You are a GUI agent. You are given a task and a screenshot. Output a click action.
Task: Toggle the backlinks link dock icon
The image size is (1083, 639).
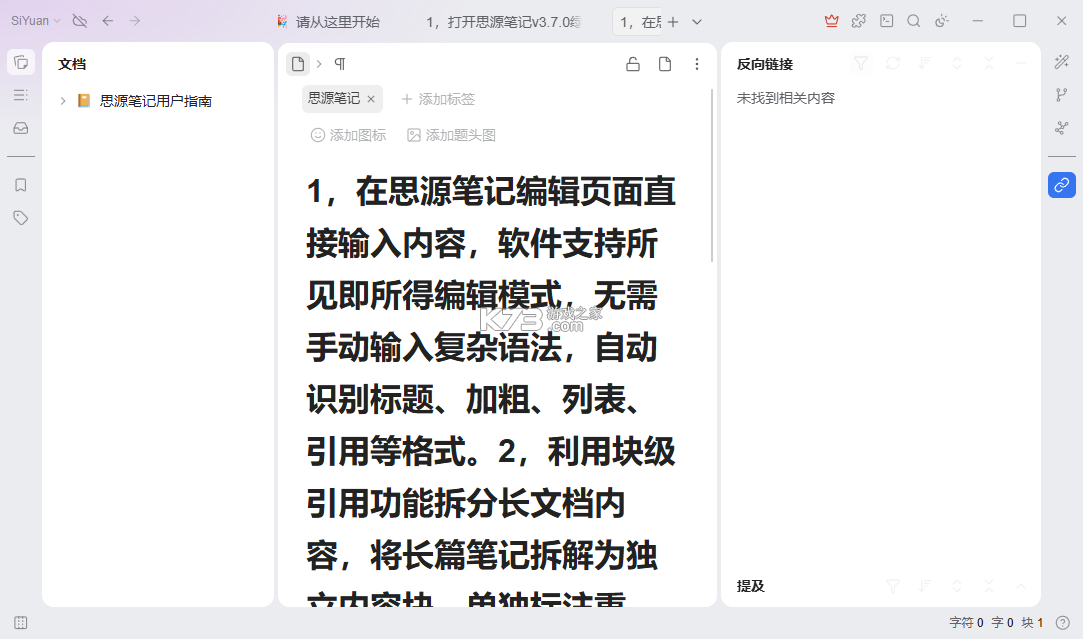point(1062,184)
